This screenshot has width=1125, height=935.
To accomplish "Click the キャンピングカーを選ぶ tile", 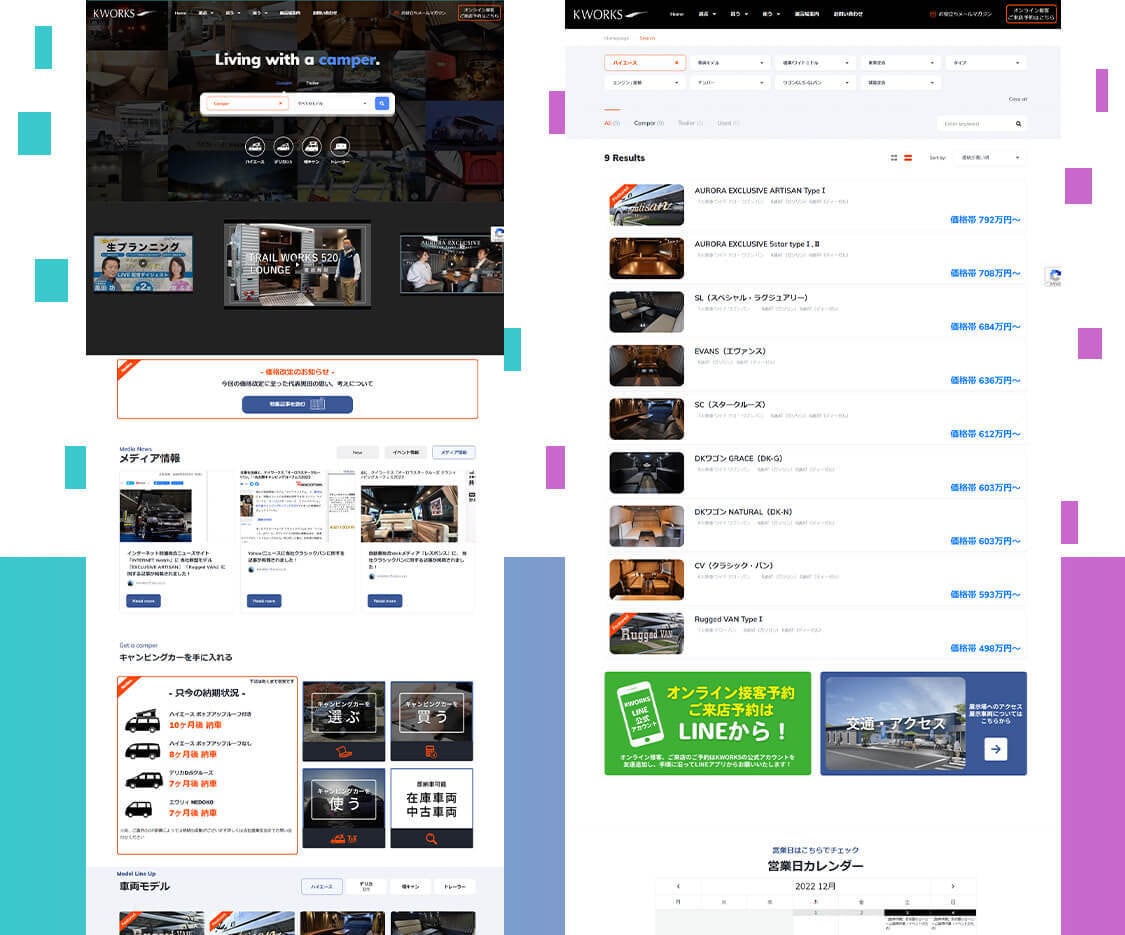I will pyautogui.click(x=344, y=721).
